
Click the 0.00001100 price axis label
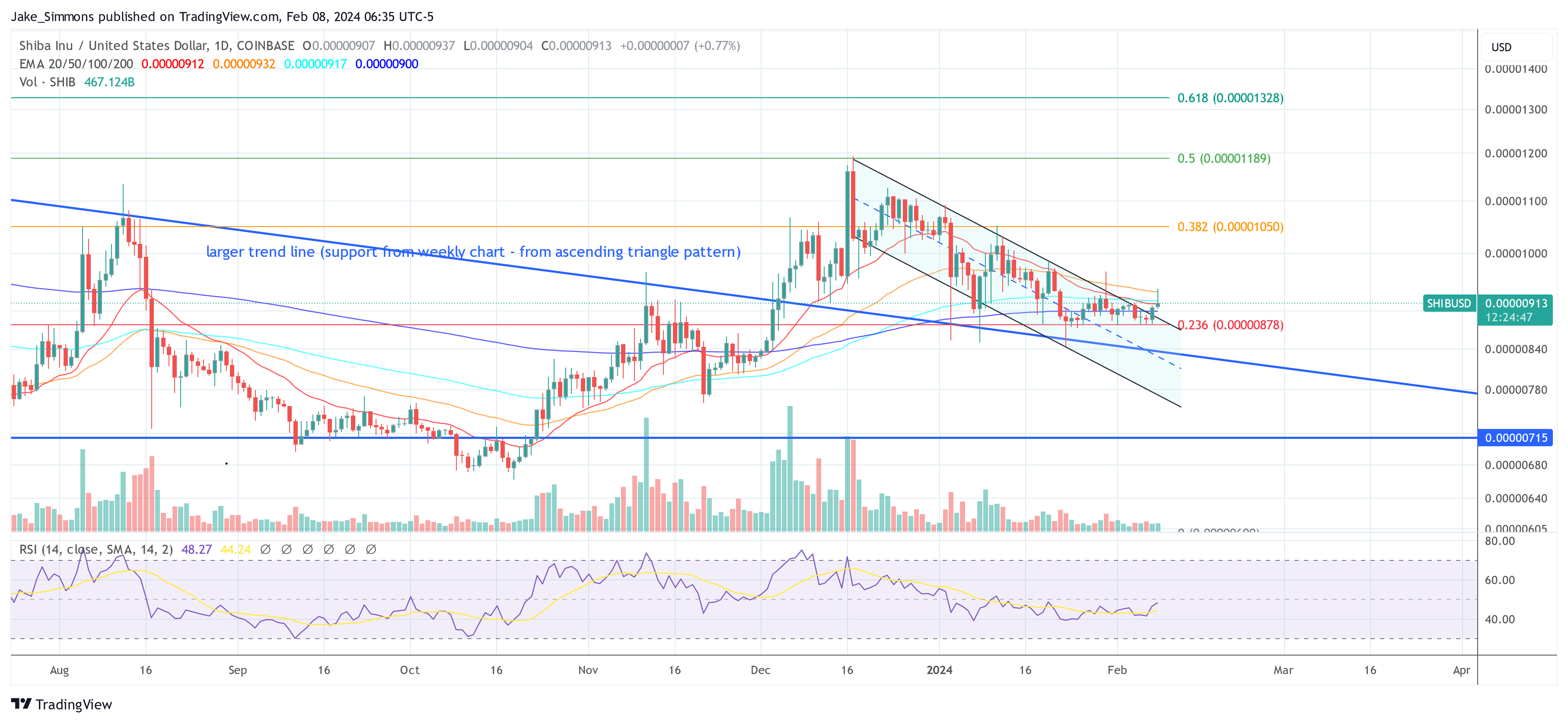tap(1516, 201)
